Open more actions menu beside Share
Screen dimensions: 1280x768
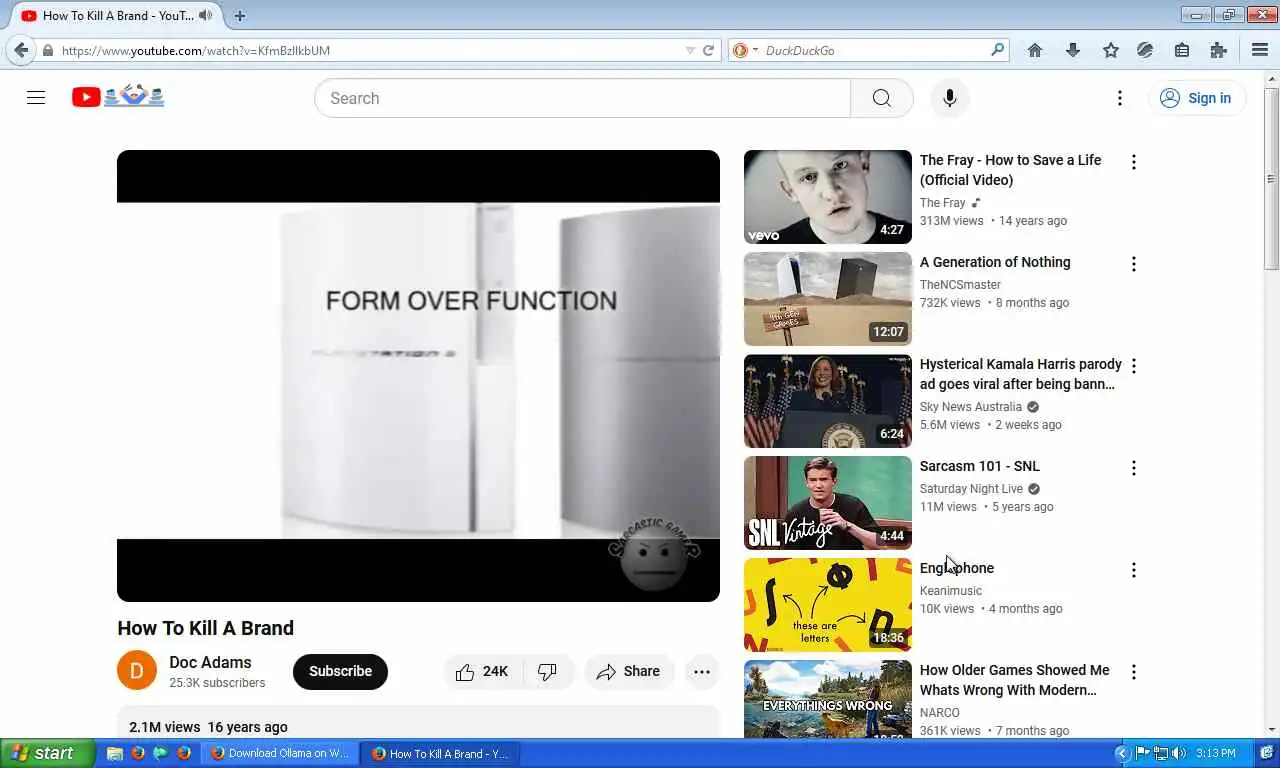[702, 672]
